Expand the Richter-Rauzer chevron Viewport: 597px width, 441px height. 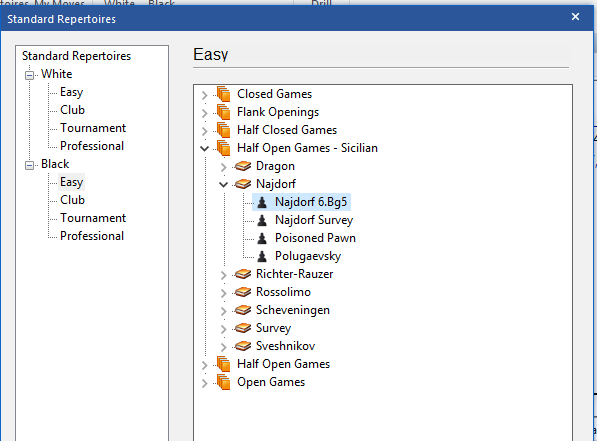tap(223, 275)
